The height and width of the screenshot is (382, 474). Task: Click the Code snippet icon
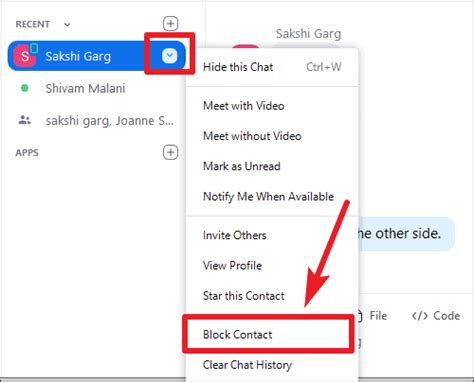[x=419, y=315]
